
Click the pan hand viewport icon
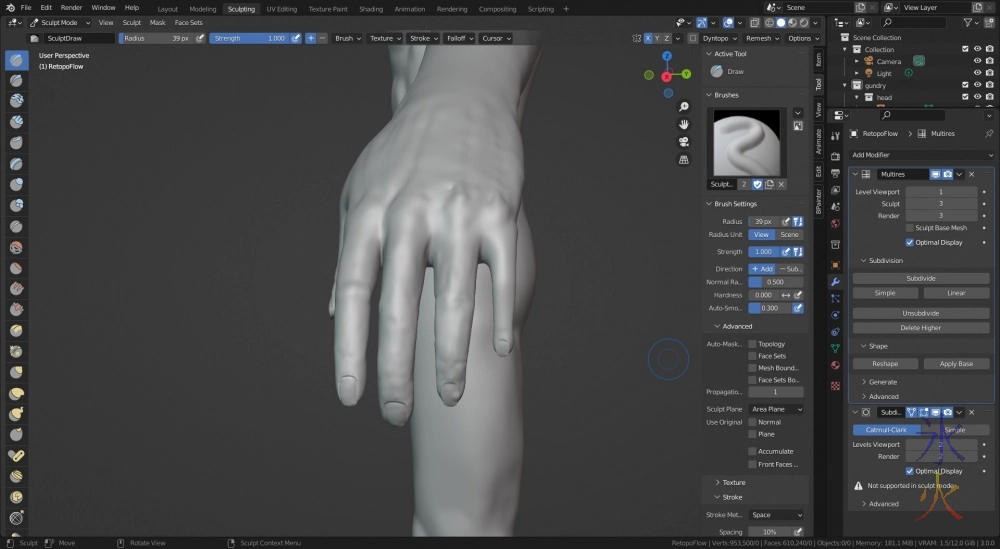click(x=683, y=124)
